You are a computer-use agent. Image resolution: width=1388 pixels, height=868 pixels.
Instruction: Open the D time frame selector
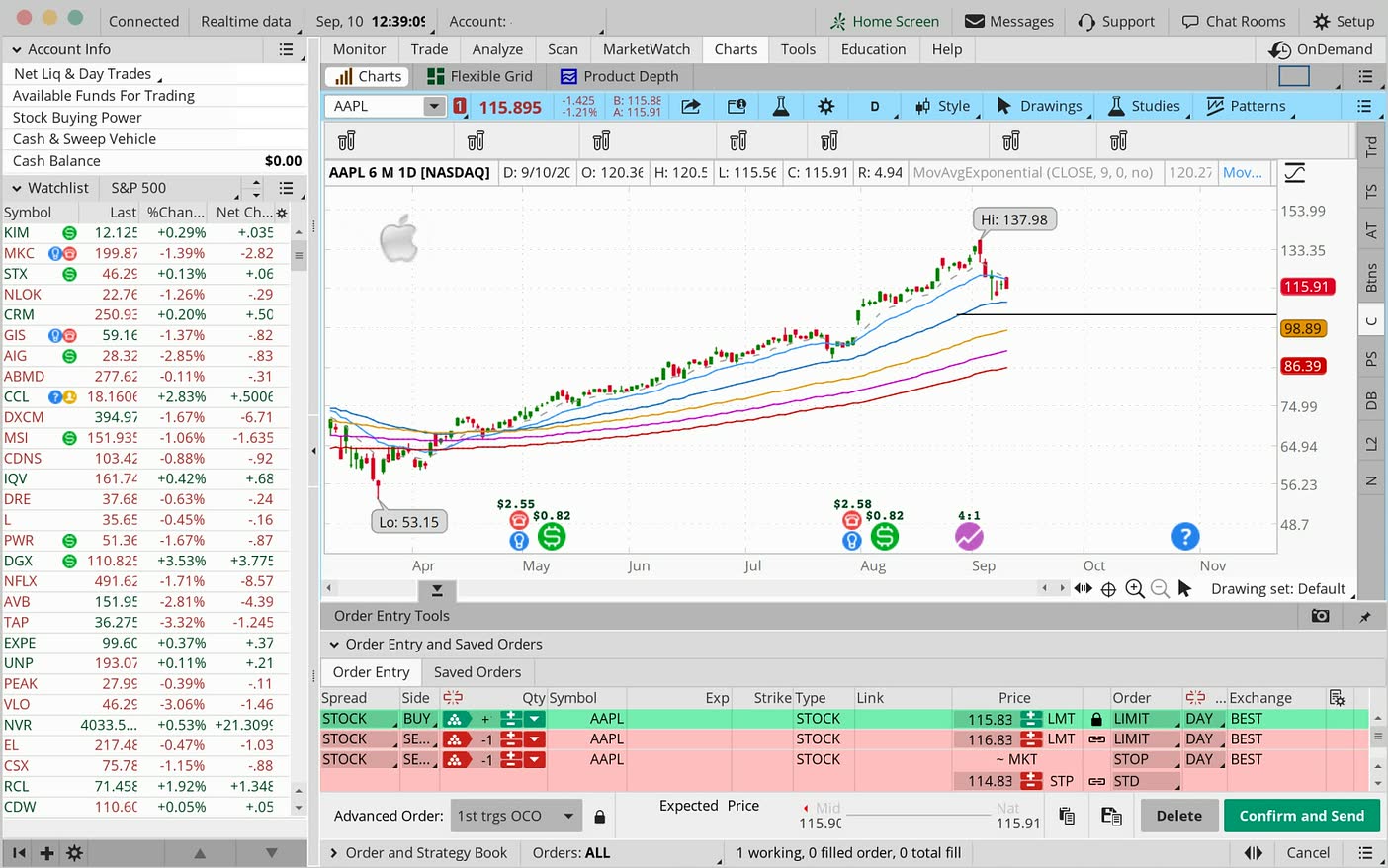pyautogui.click(x=875, y=107)
